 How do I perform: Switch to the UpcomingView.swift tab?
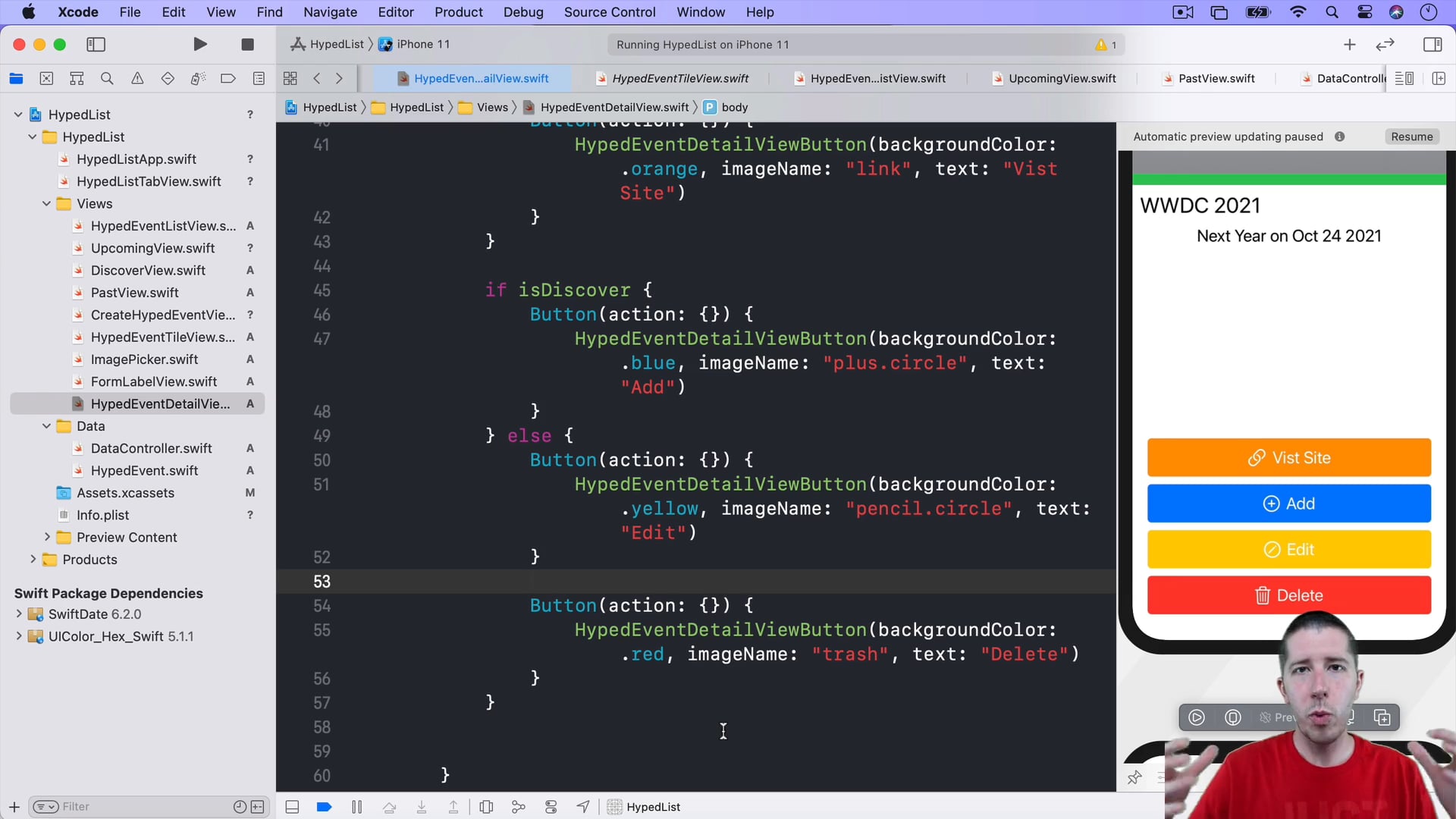[x=1054, y=78]
